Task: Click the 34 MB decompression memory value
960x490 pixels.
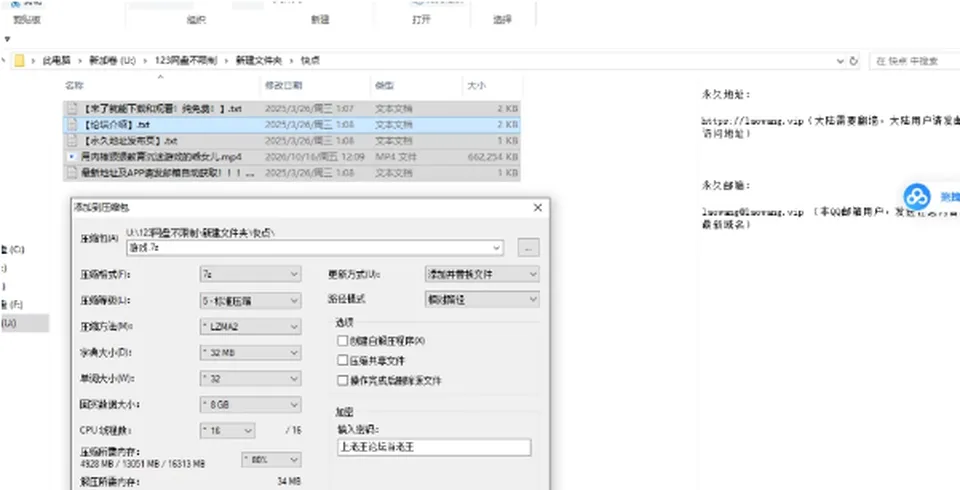Action: 289,481
